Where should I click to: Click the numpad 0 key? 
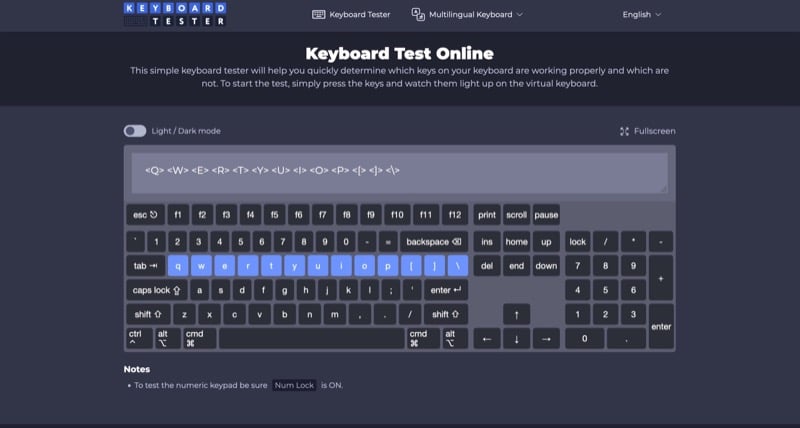tap(585, 338)
